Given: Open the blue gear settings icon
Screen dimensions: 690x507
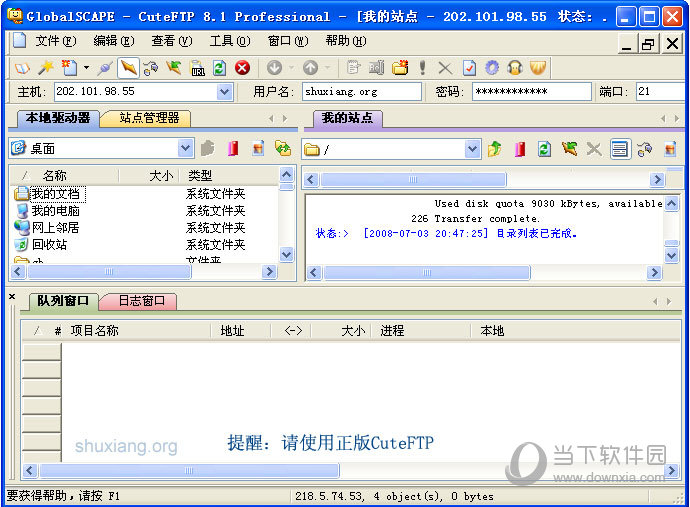Looking at the screenshot, I should tap(492, 68).
